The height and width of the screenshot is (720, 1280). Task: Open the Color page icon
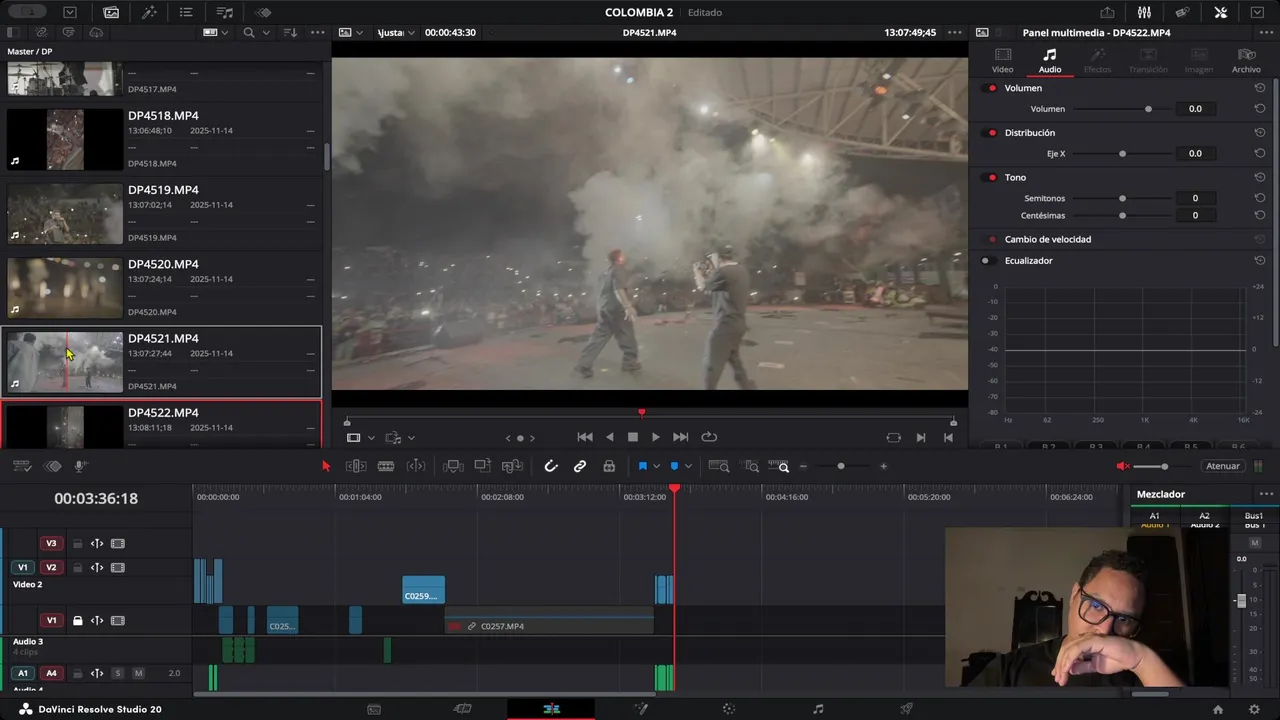(729, 709)
